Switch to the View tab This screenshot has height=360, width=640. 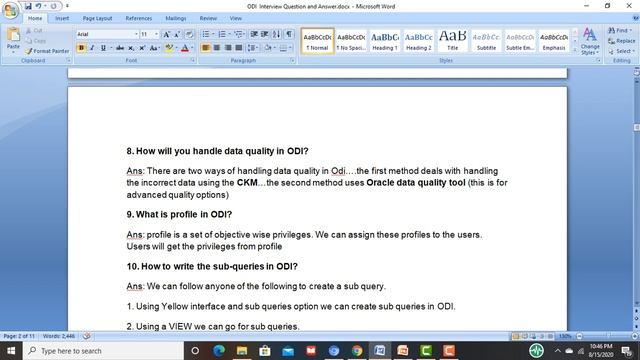coord(236,18)
